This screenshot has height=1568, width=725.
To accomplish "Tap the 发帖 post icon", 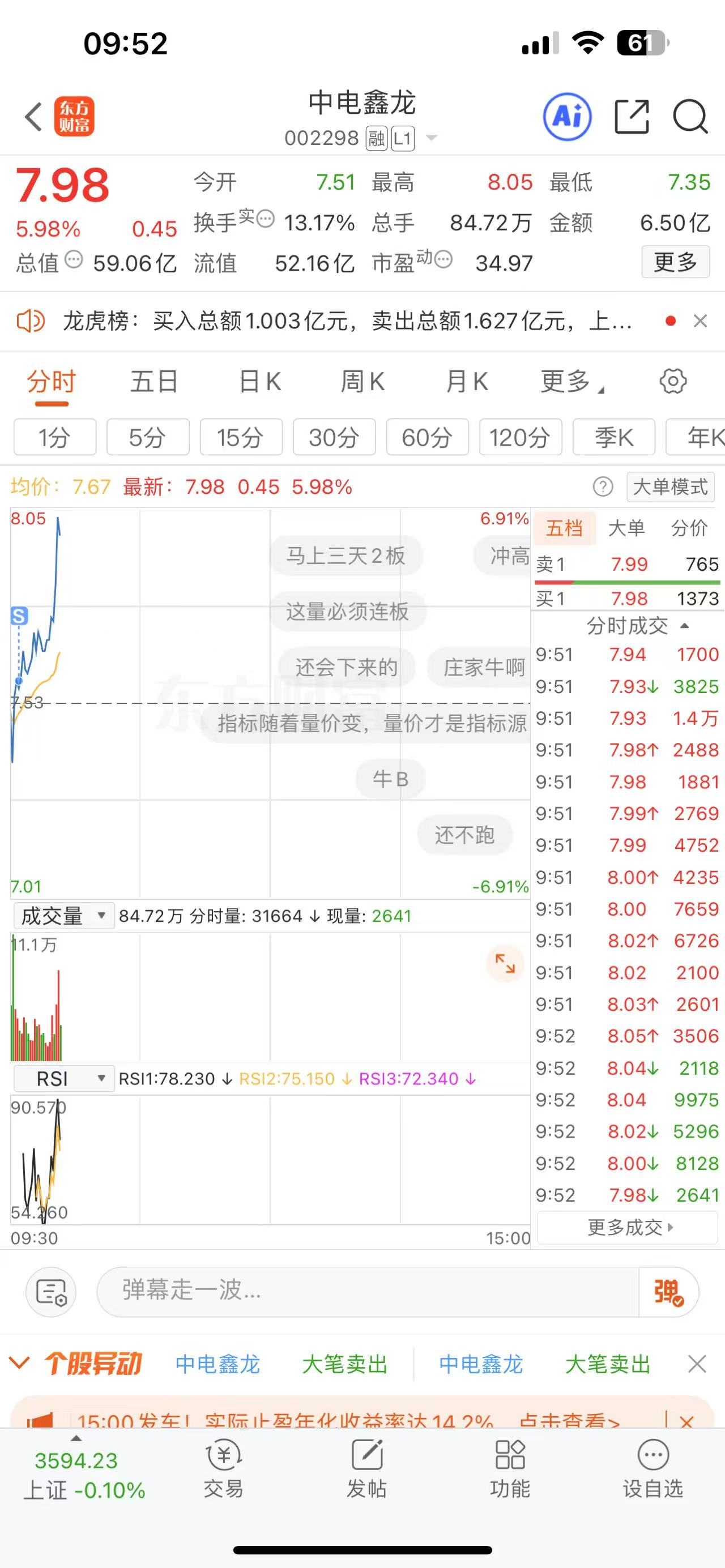I will coord(367,1469).
